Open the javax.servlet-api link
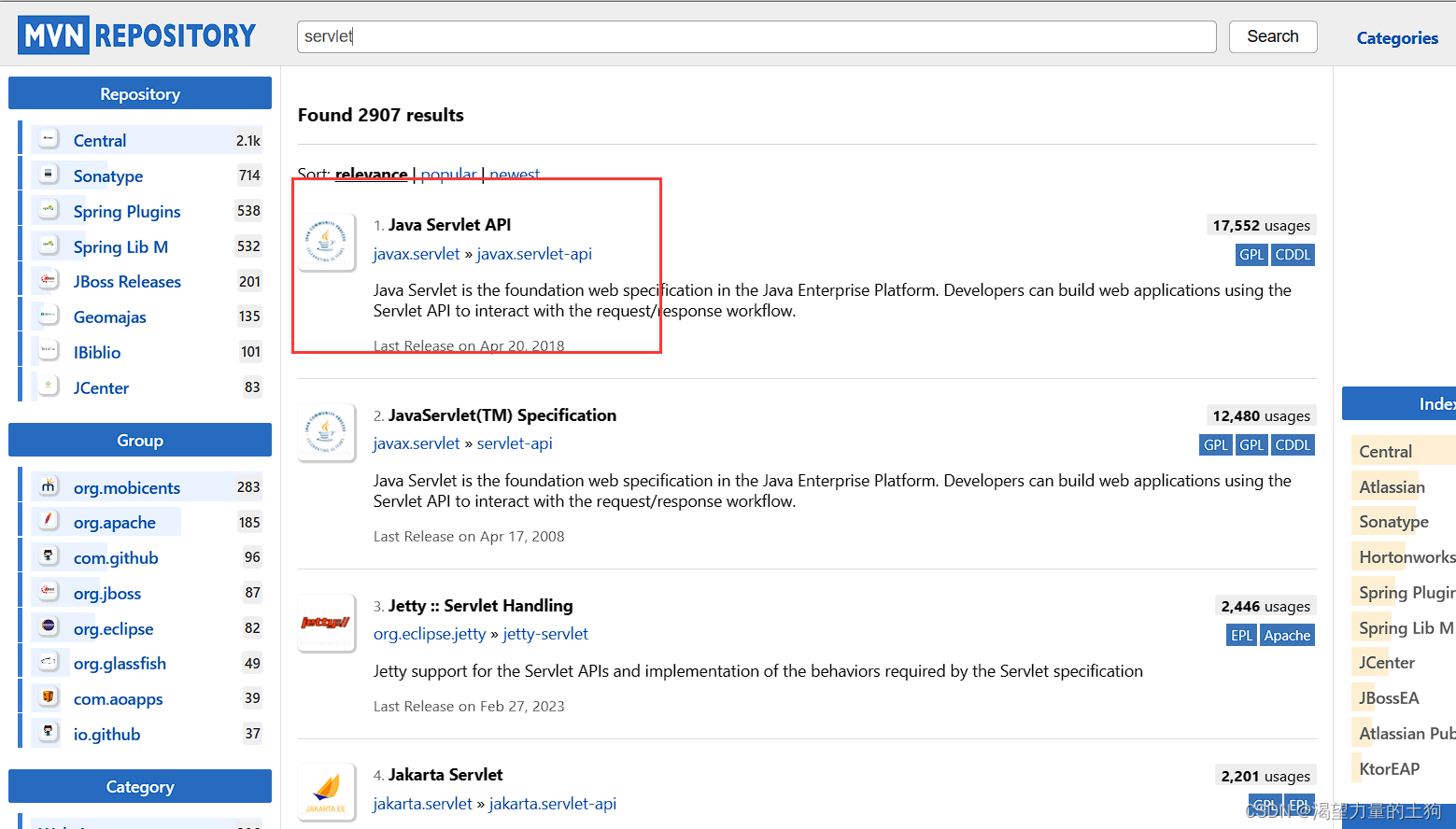 click(x=534, y=253)
